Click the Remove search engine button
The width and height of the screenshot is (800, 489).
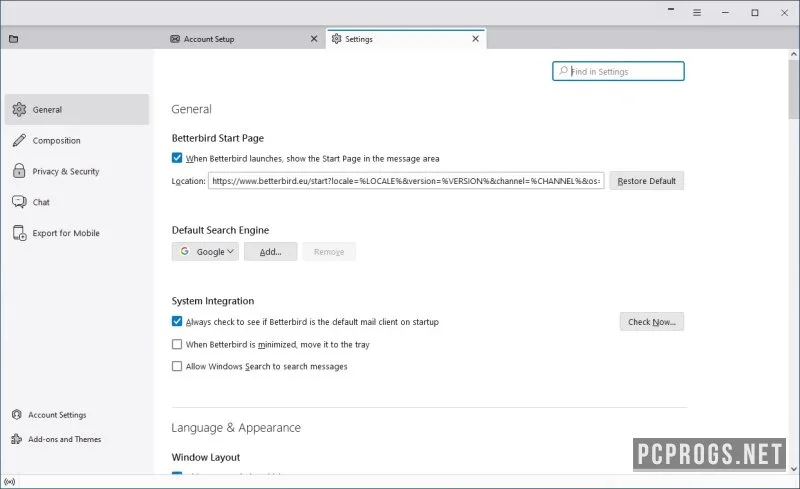(x=329, y=252)
